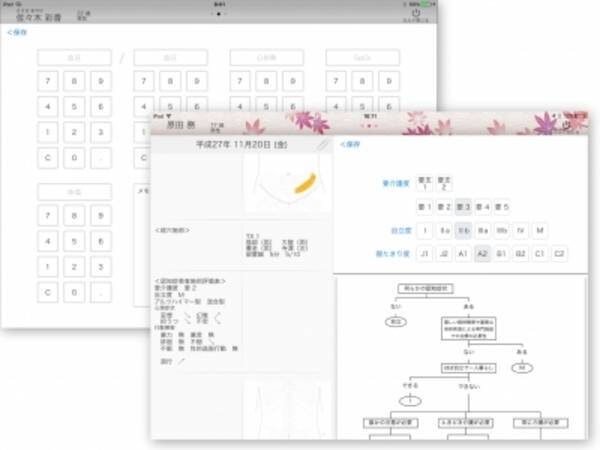Image resolution: width=600 pixels, height=450 pixels.
Task: Tap the power icon in the back window header
Action: pos(416,13)
